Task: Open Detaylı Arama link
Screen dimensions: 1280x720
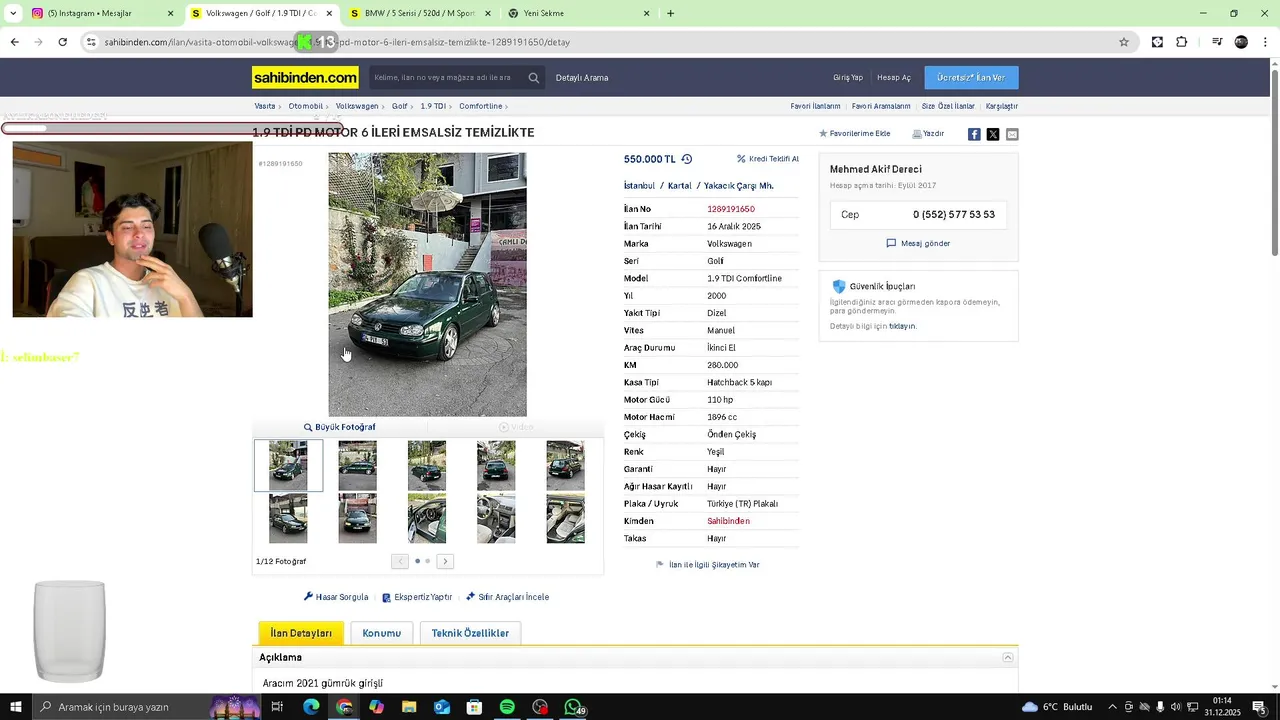Action: [582, 78]
